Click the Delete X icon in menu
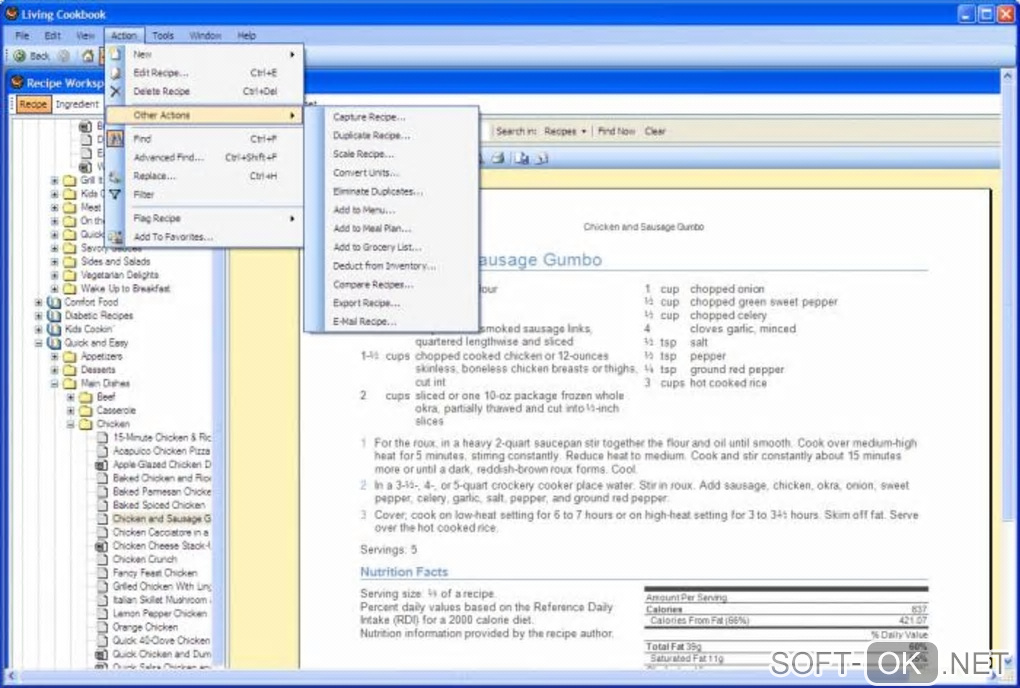1020x688 pixels. pos(116,92)
